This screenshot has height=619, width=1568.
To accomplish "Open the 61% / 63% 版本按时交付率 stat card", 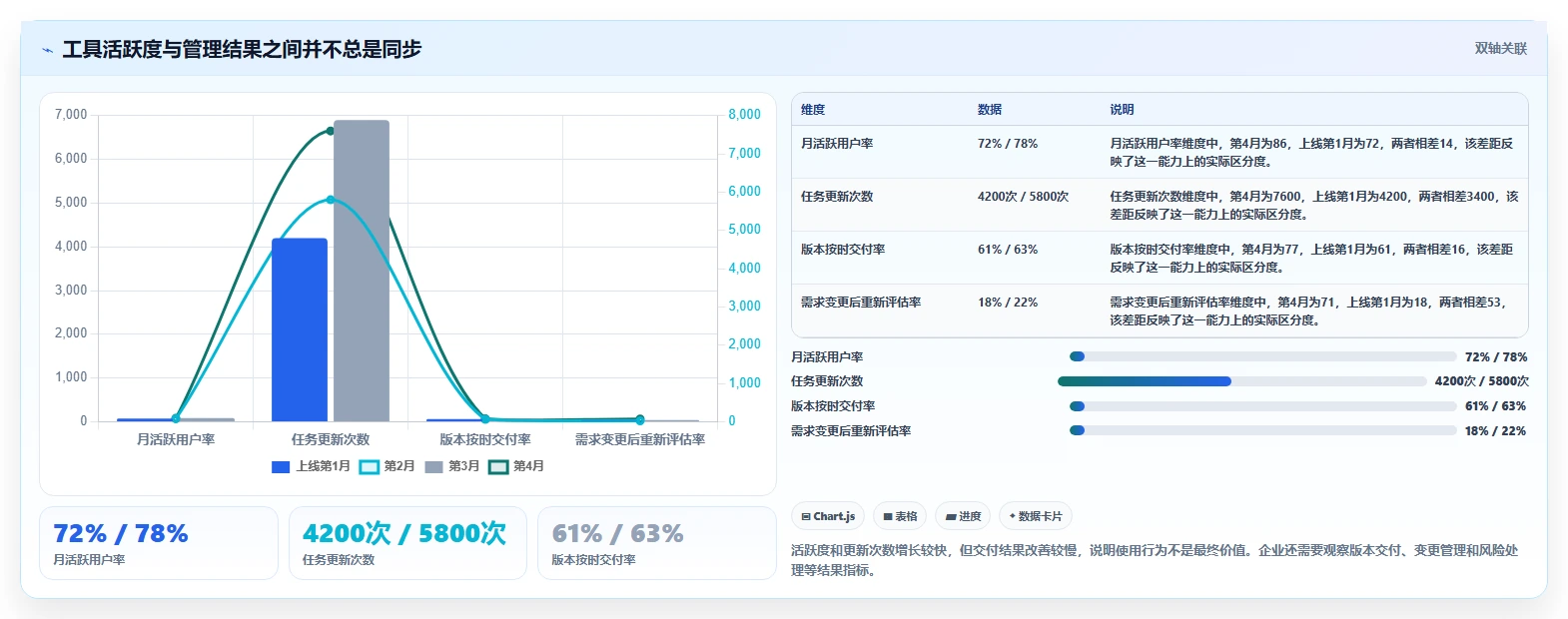I will pos(657,543).
